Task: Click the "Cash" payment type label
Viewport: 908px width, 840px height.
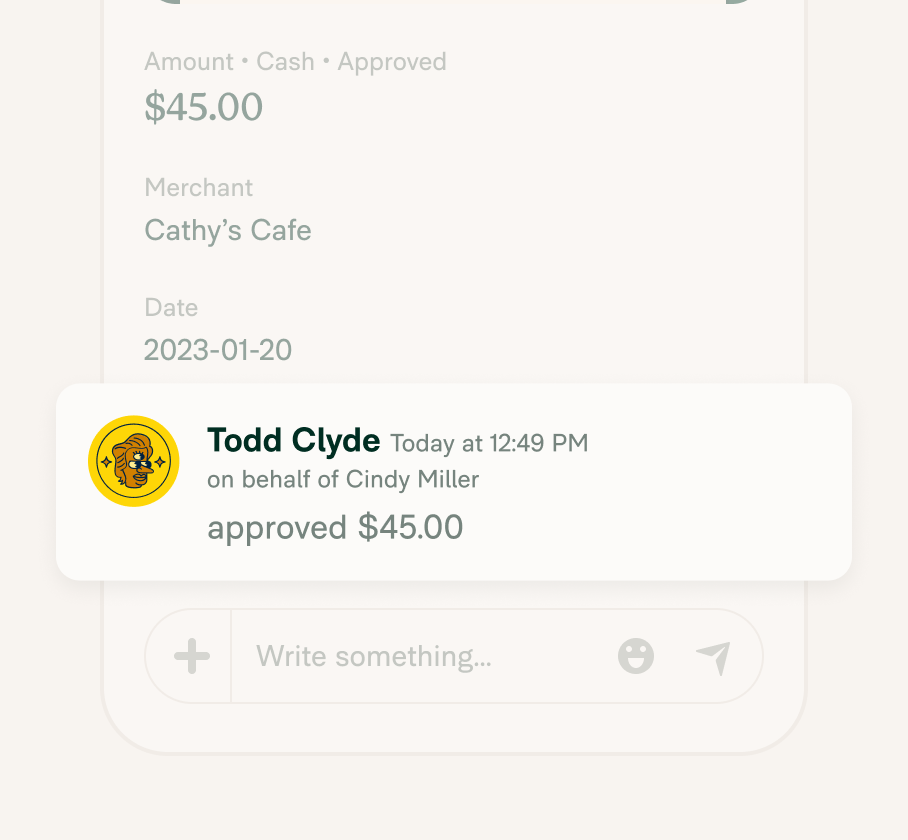Action: click(x=285, y=62)
